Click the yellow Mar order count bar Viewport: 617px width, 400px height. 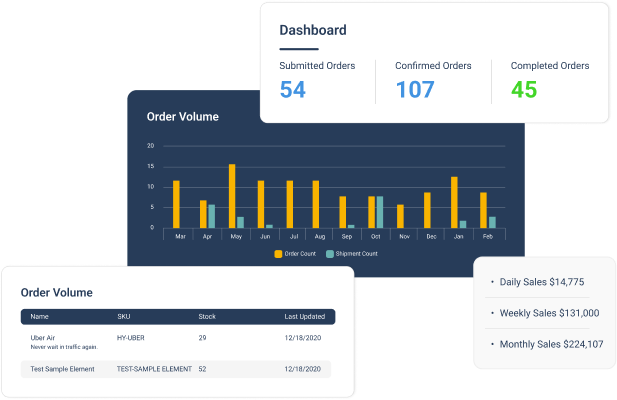[176, 204]
